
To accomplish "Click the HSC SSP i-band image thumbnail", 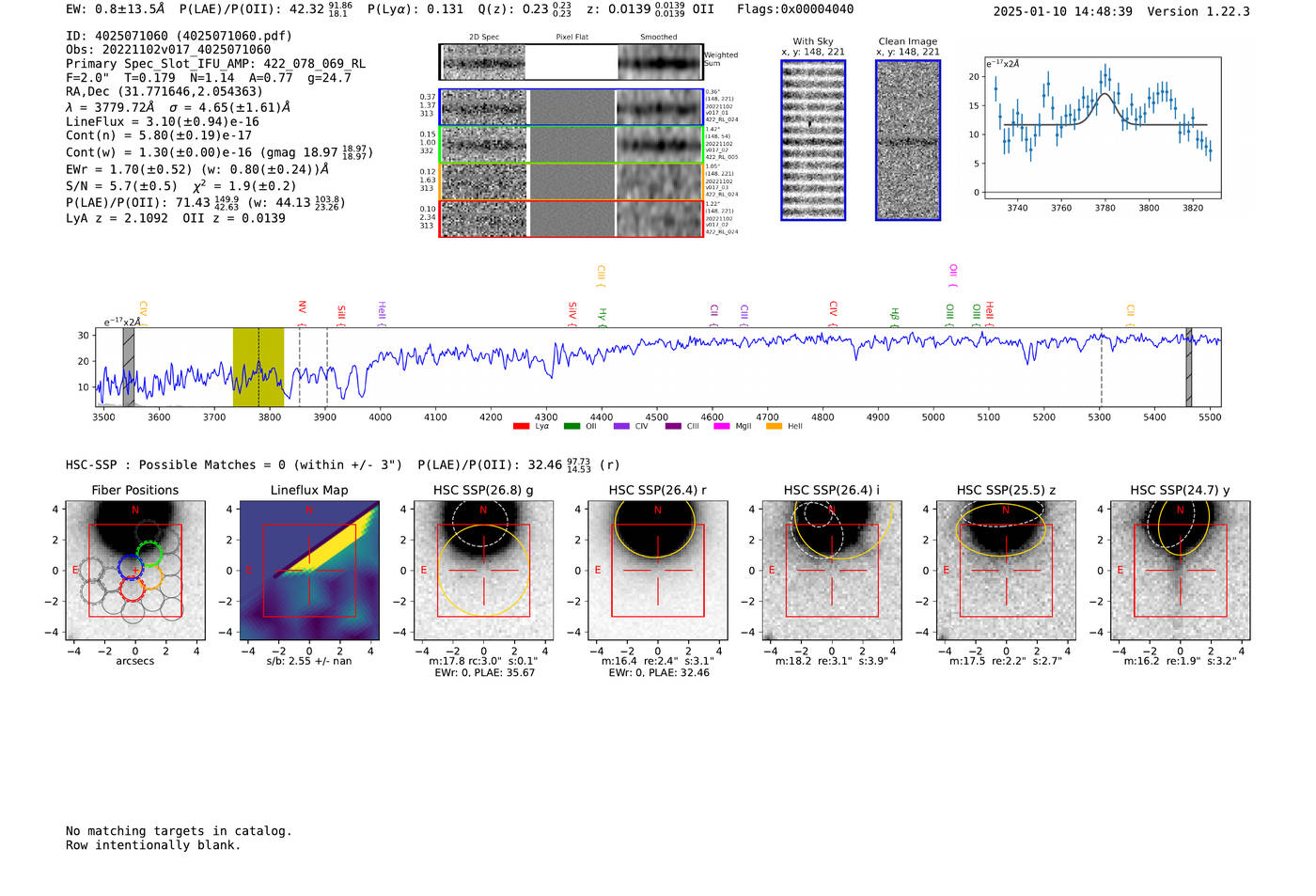I will [832, 570].
